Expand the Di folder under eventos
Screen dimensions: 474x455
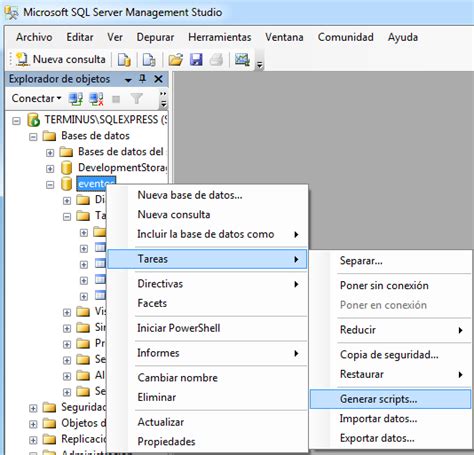click(67, 201)
